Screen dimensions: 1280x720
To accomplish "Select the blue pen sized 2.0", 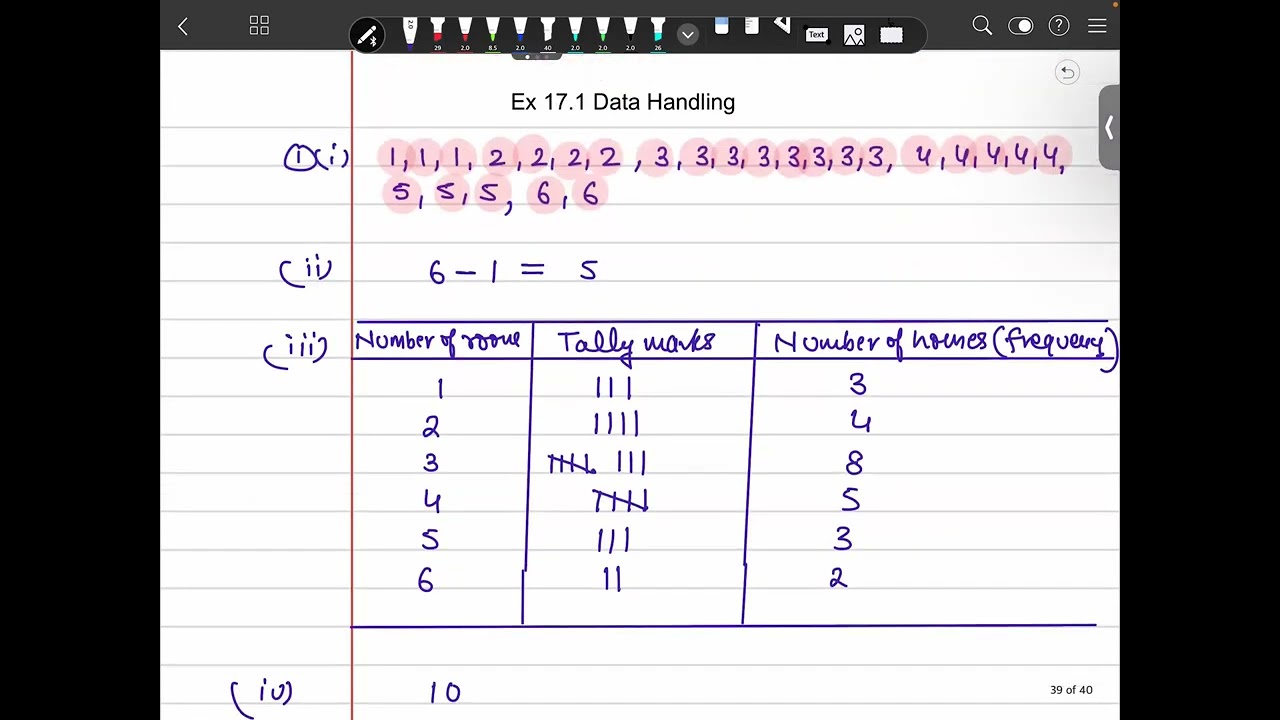I will click(x=520, y=34).
